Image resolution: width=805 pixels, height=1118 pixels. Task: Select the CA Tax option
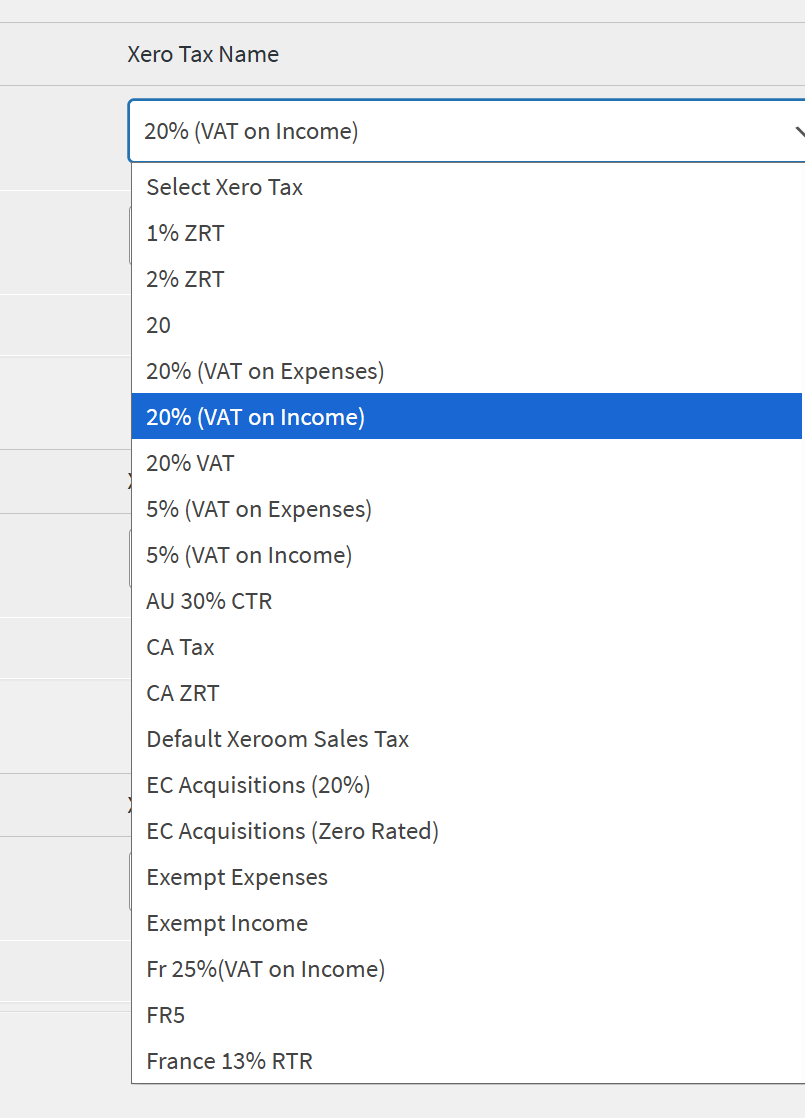coord(181,647)
